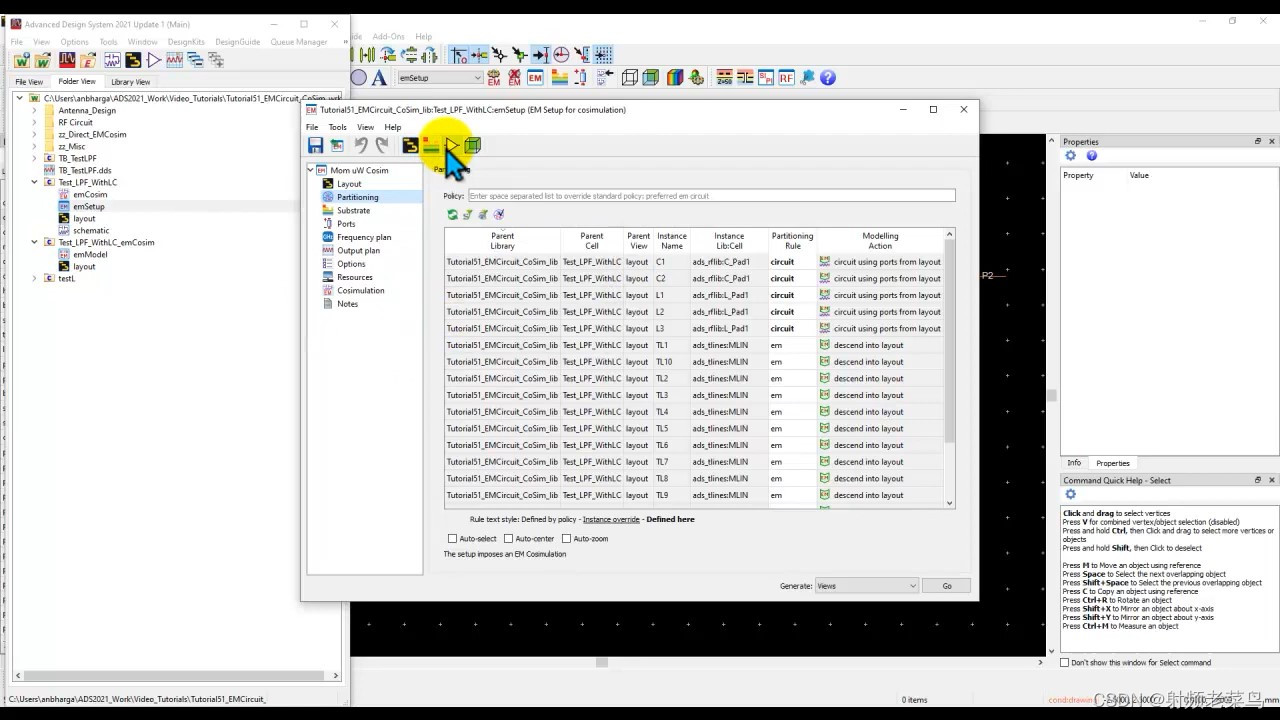The width and height of the screenshot is (1280, 720).
Task: Click the Undo arrow in the emSetup toolbar
Action: (361, 145)
